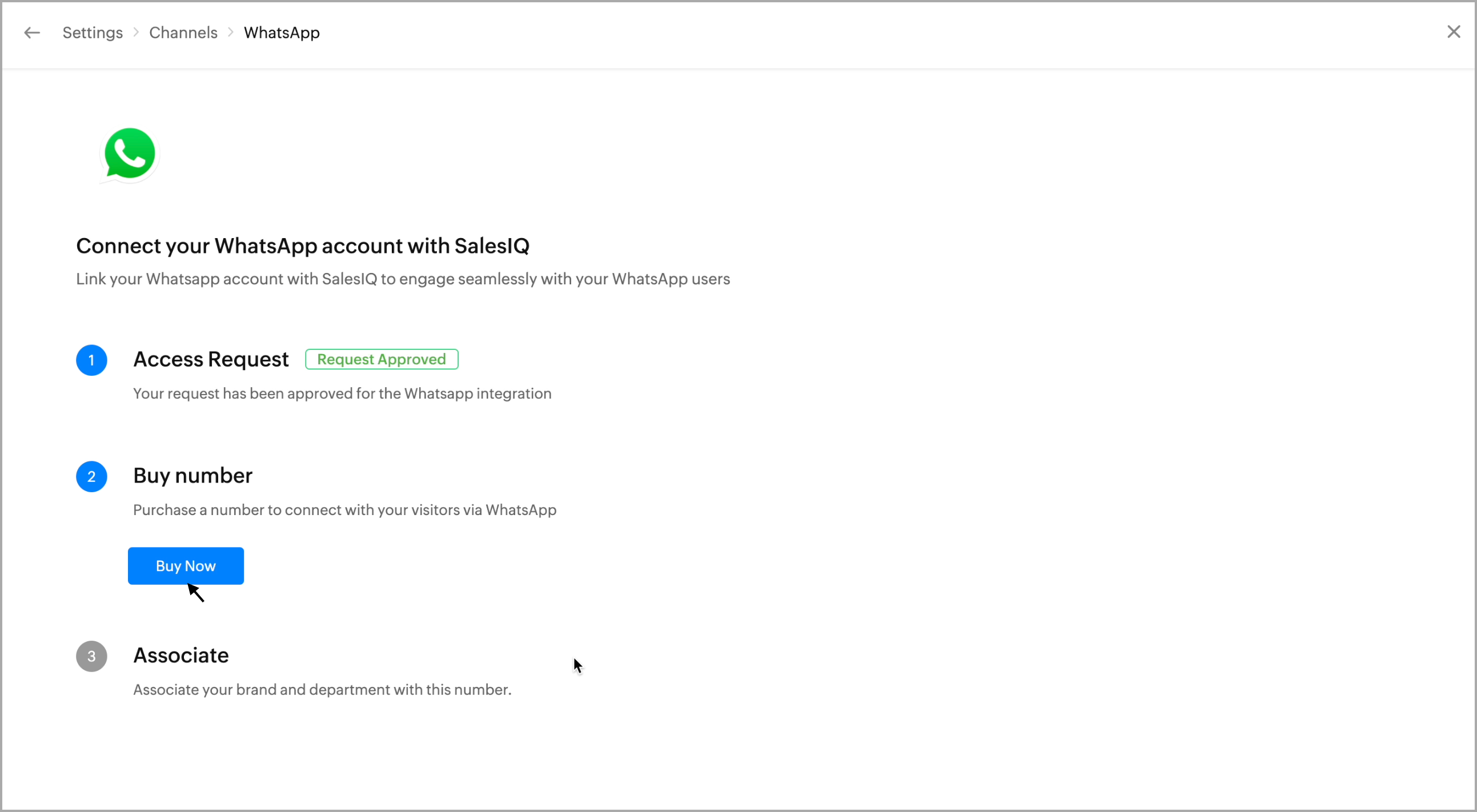The image size is (1477, 812).
Task: Click the Buy number heading
Action: [192, 476]
